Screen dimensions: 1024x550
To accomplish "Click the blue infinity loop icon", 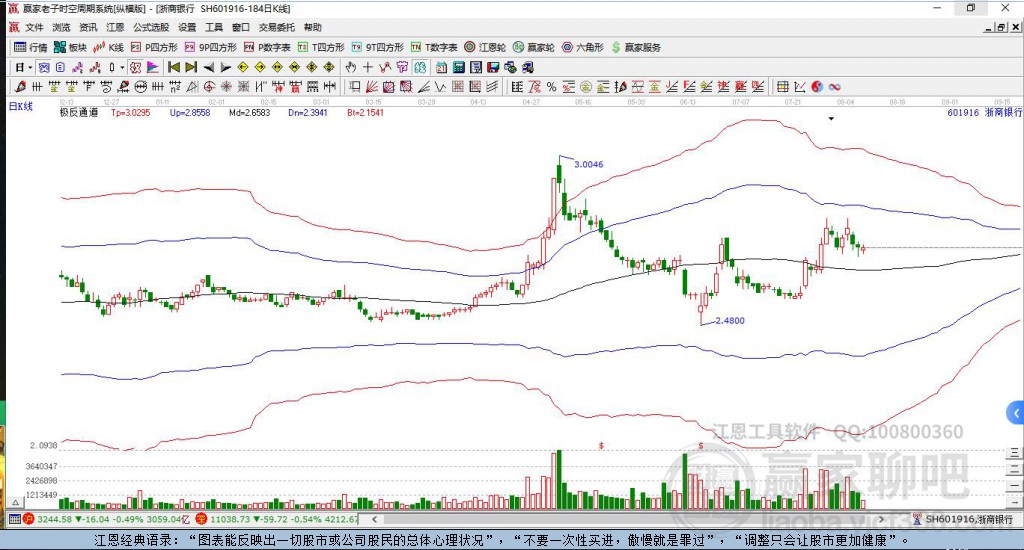I will [834, 87].
